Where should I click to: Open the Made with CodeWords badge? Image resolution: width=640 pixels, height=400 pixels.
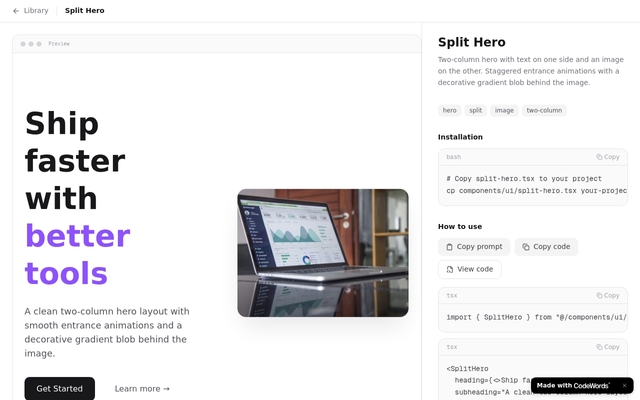point(573,385)
